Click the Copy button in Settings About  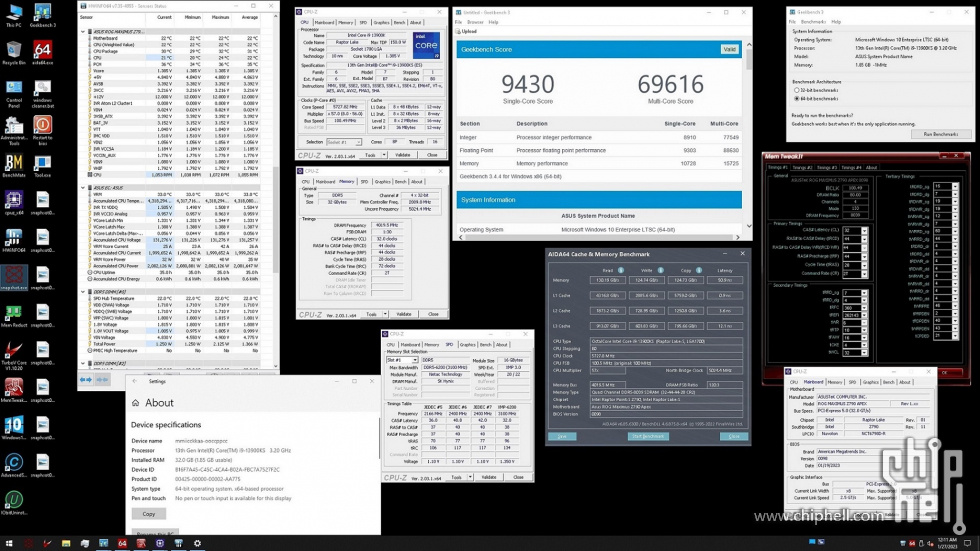(149, 514)
